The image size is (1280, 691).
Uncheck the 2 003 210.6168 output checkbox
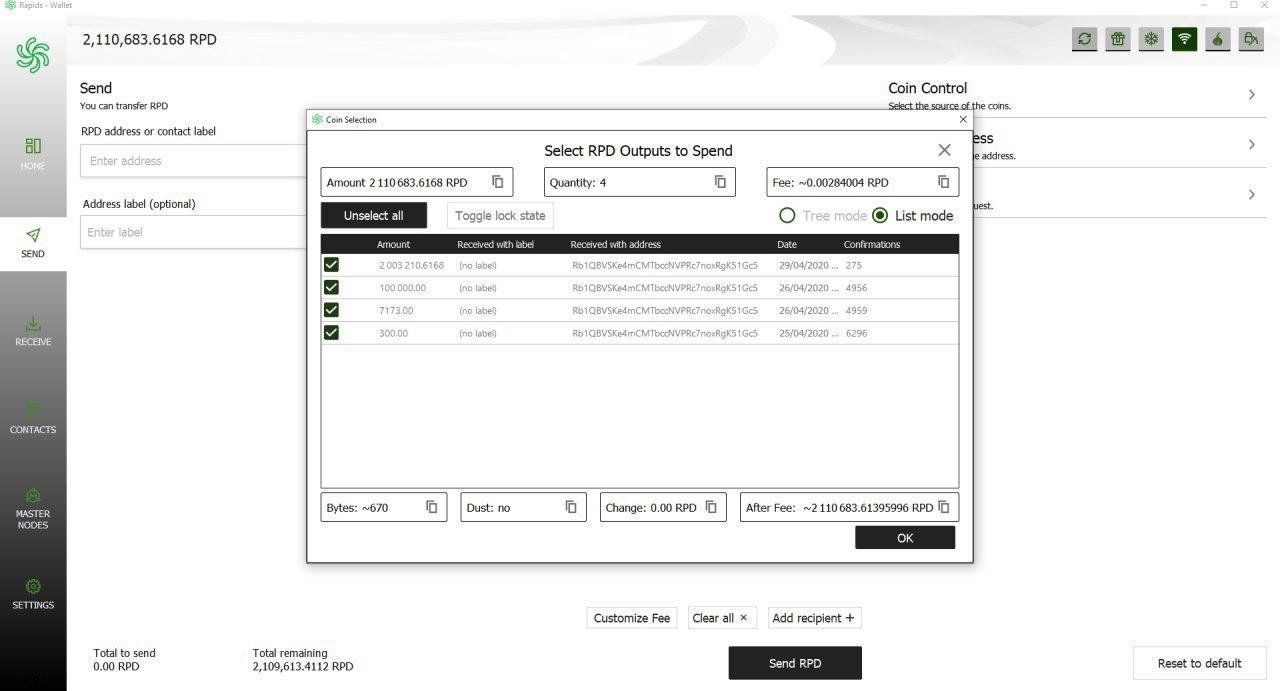pos(331,265)
